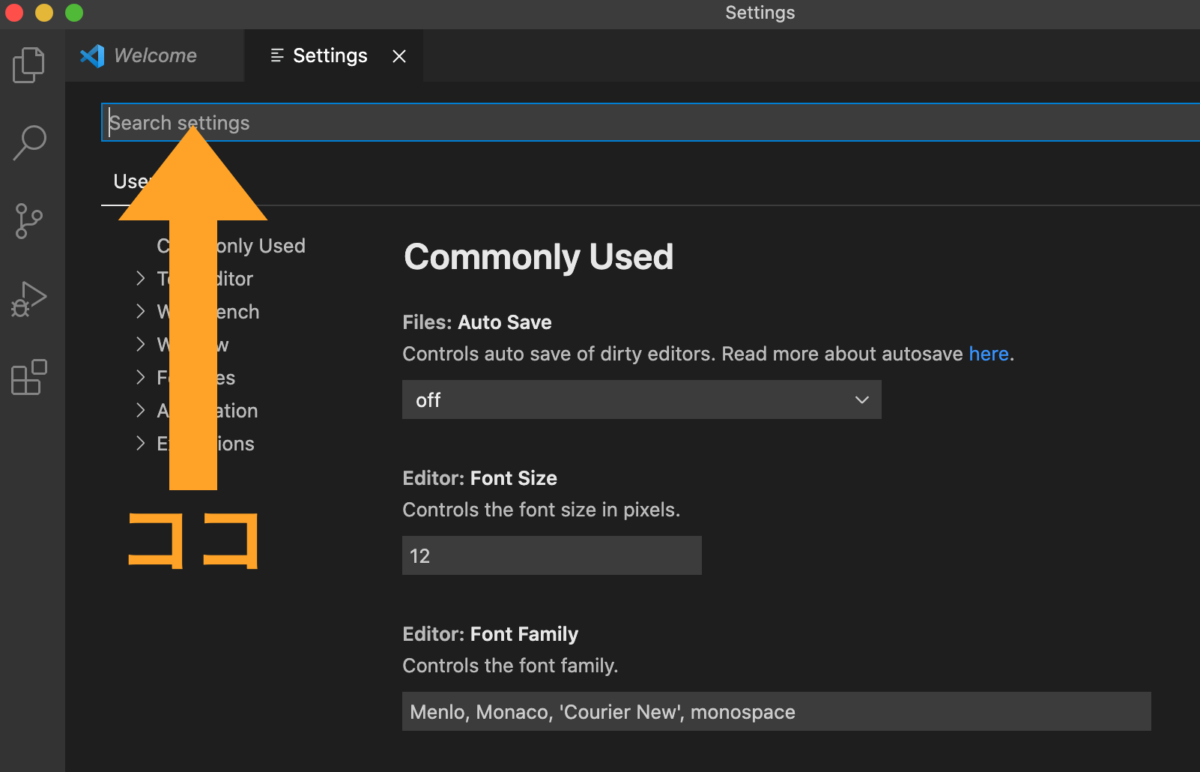Select the Search icon in the activity bar
1200x772 pixels.
(x=29, y=143)
